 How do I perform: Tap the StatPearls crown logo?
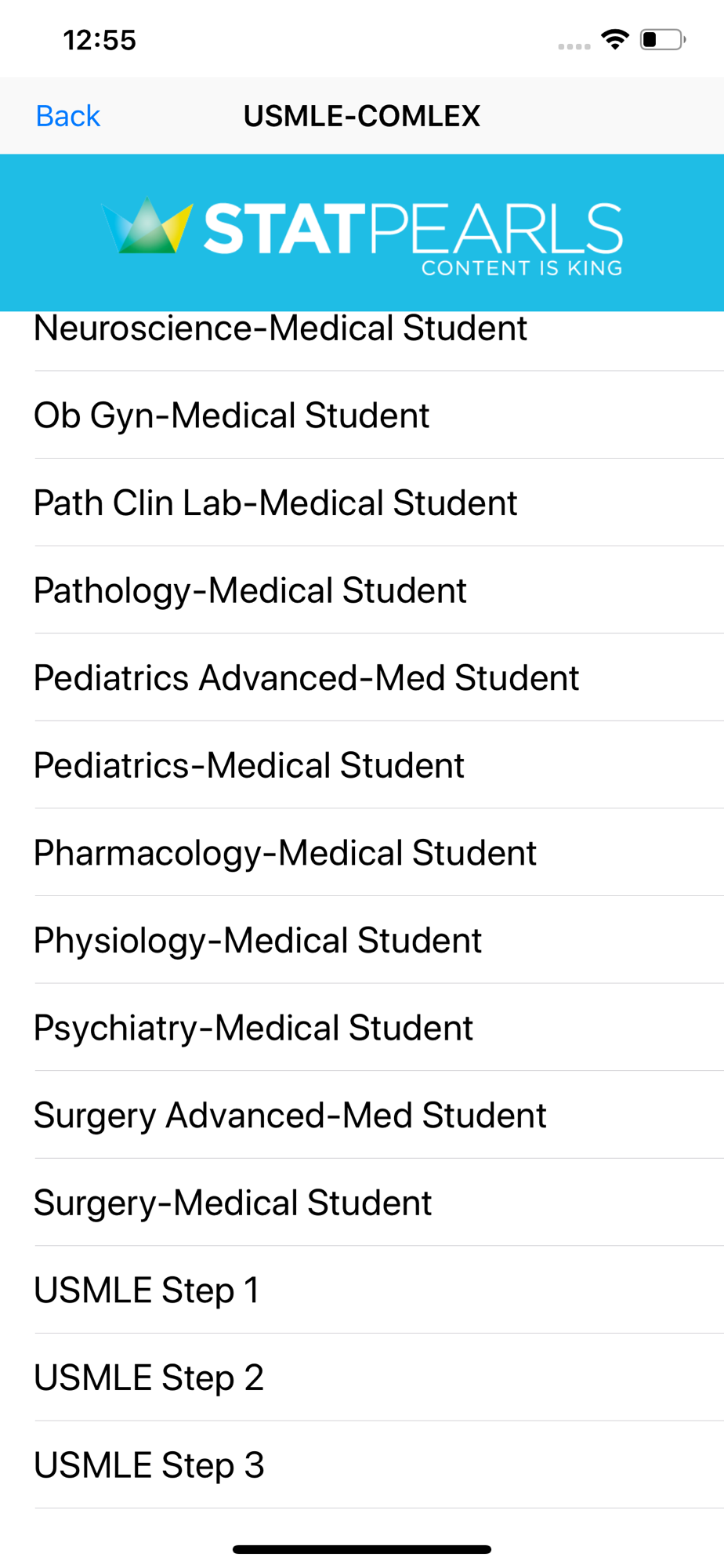[x=147, y=227]
